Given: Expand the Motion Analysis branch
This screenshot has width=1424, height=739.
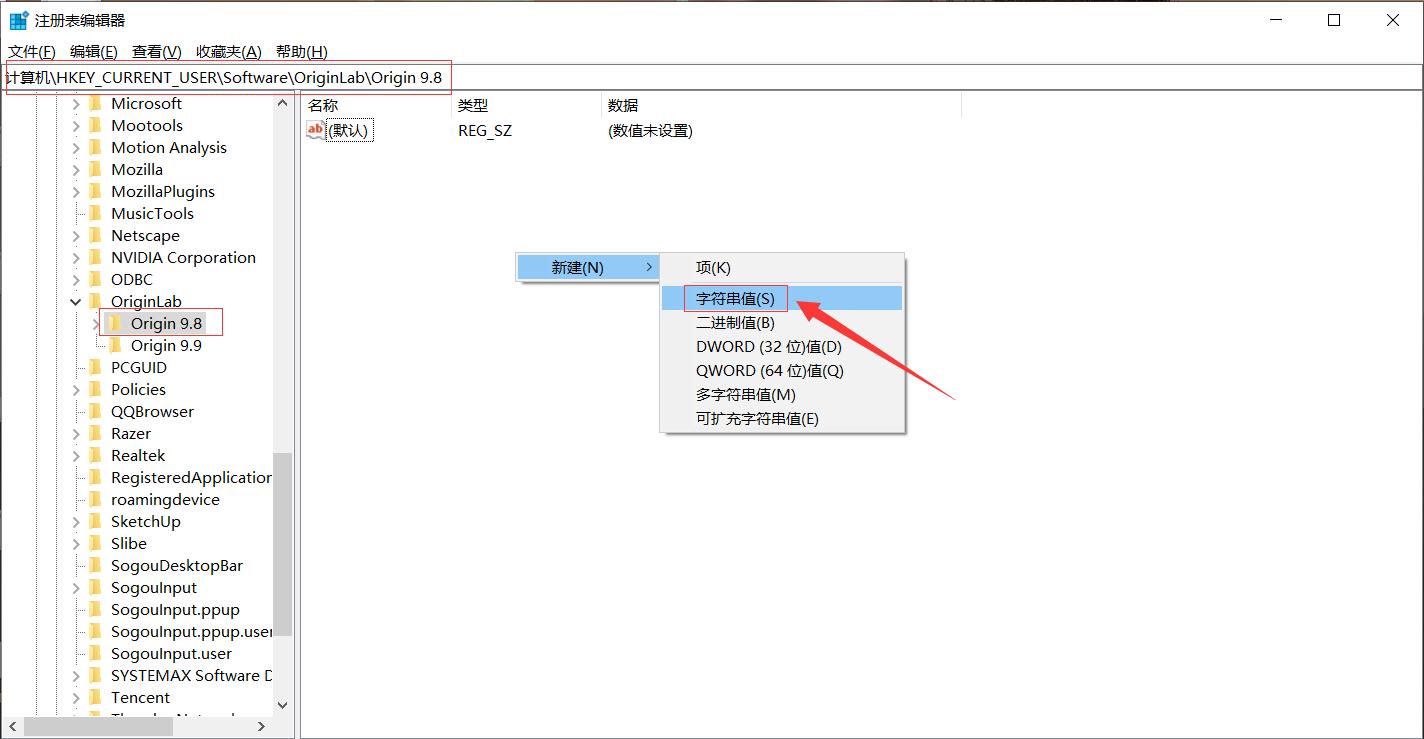Looking at the screenshot, I should pyautogui.click(x=76, y=148).
